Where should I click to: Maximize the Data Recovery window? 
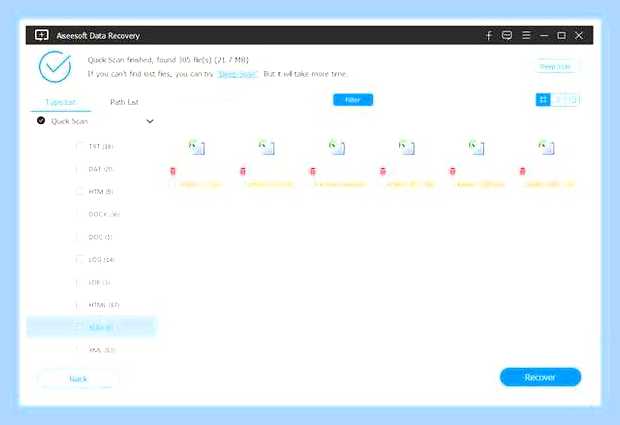561,36
